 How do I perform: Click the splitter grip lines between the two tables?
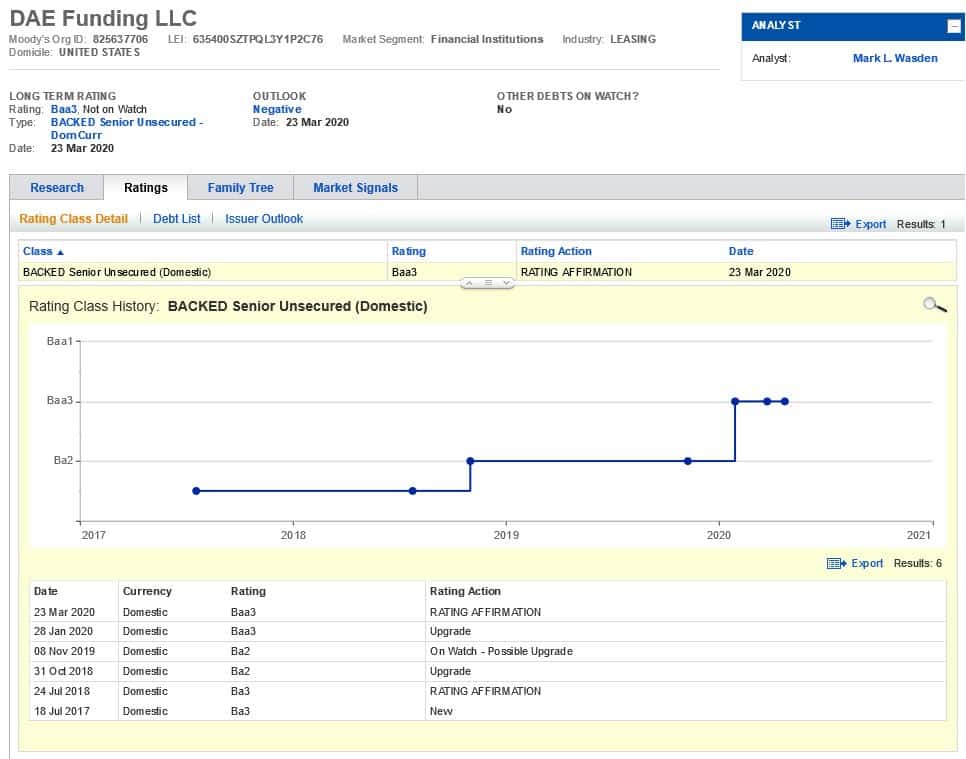(487, 283)
